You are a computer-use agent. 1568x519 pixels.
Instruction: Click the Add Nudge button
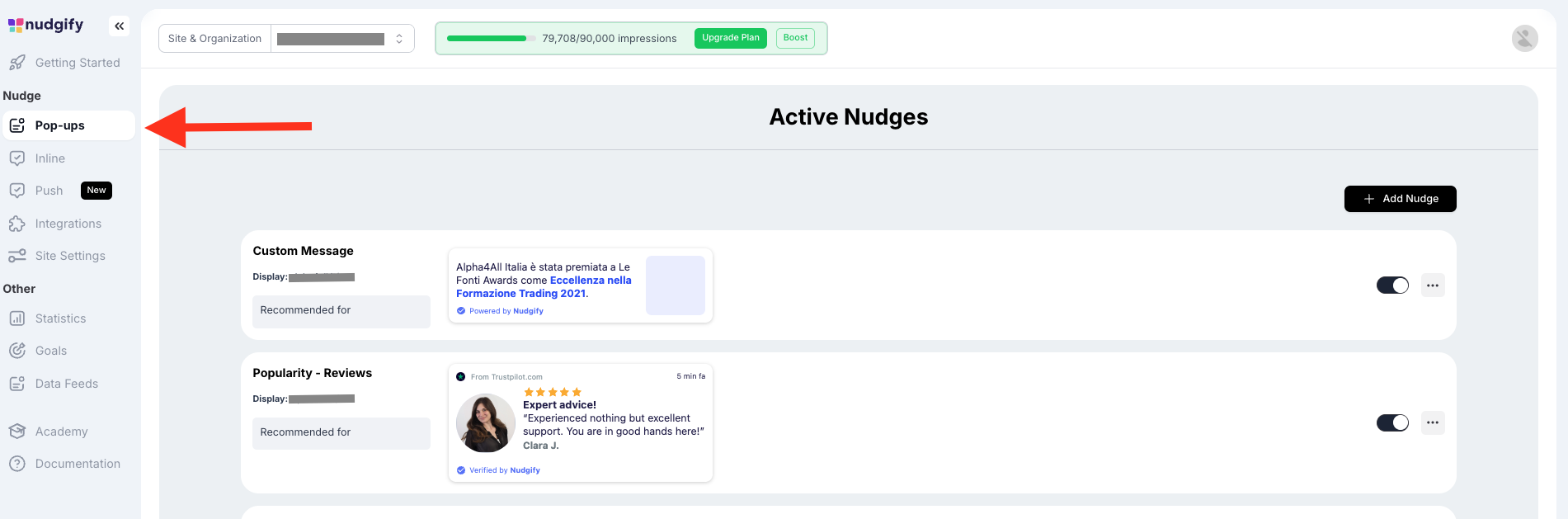coord(1400,199)
